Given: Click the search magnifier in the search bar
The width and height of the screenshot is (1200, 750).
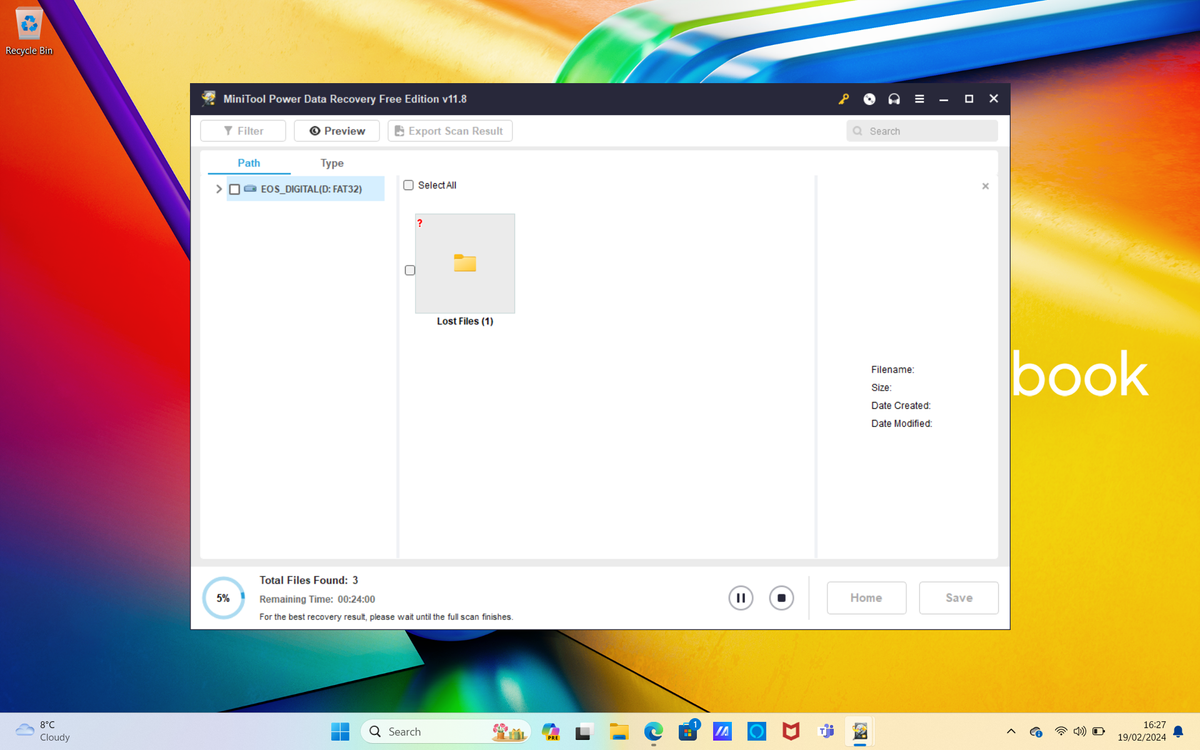Looking at the screenshot, I should point(858,130).
